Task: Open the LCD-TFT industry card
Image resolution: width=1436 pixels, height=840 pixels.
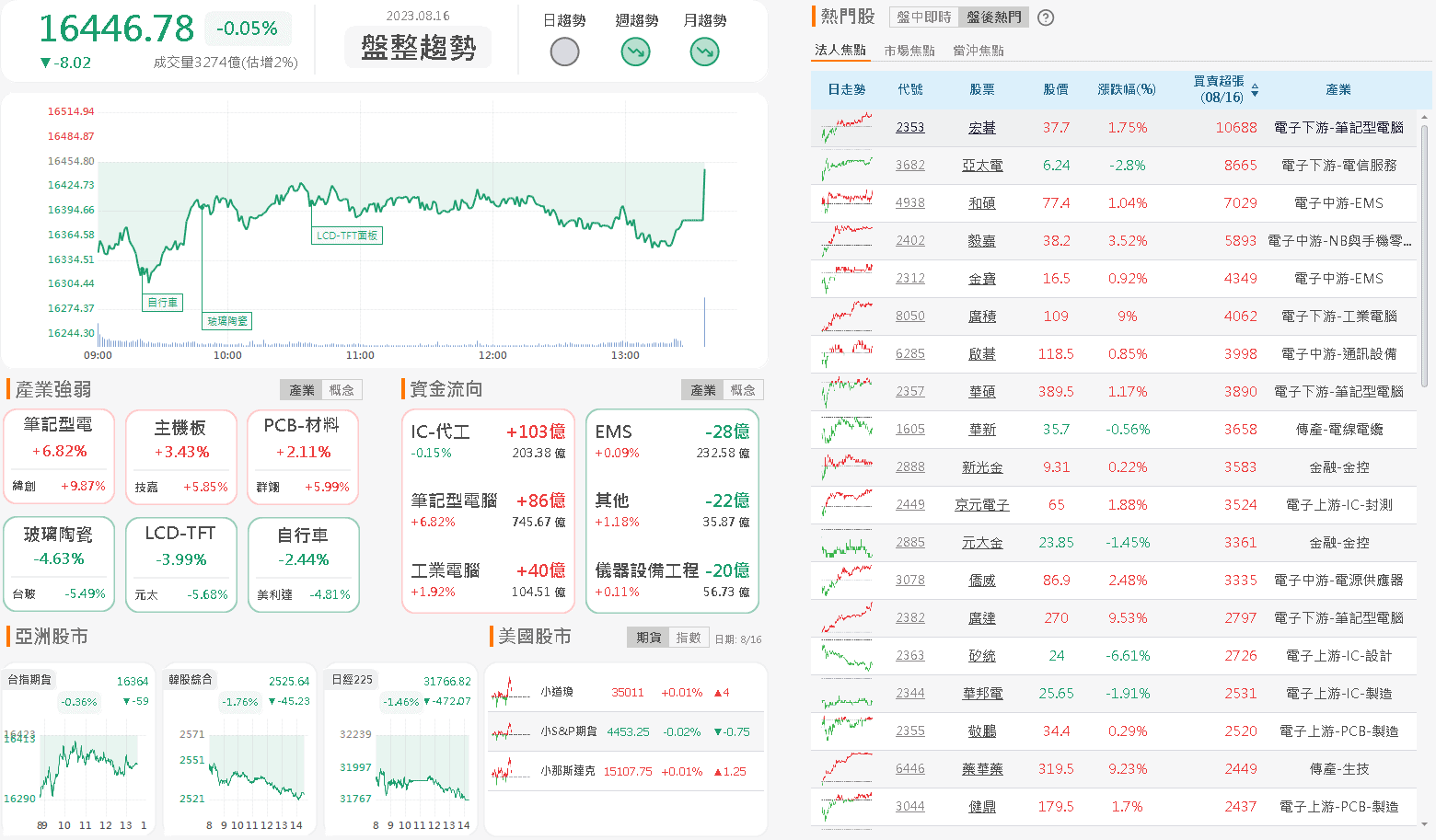Action: click(180, 564)
